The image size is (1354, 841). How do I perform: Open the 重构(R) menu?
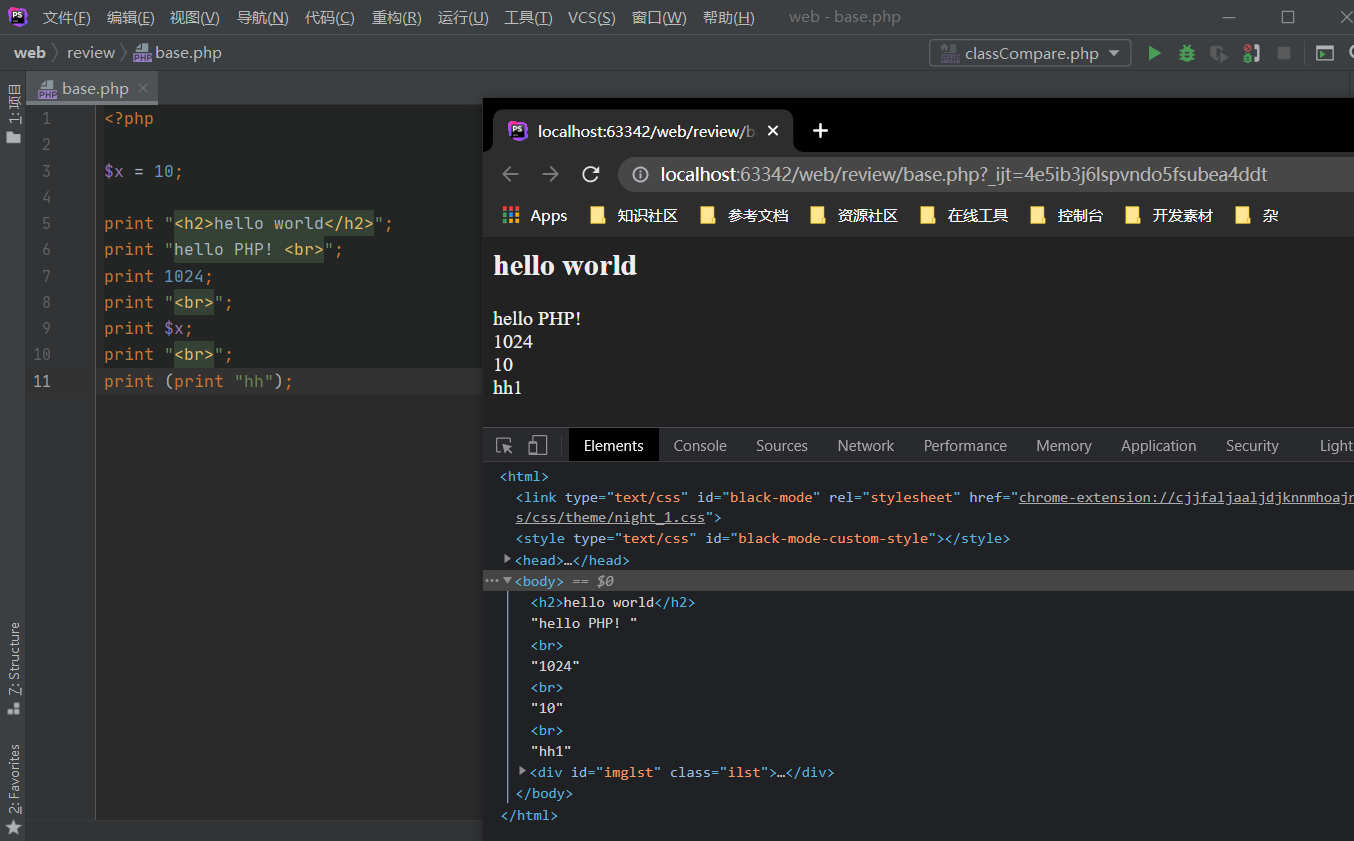[396, 18]
